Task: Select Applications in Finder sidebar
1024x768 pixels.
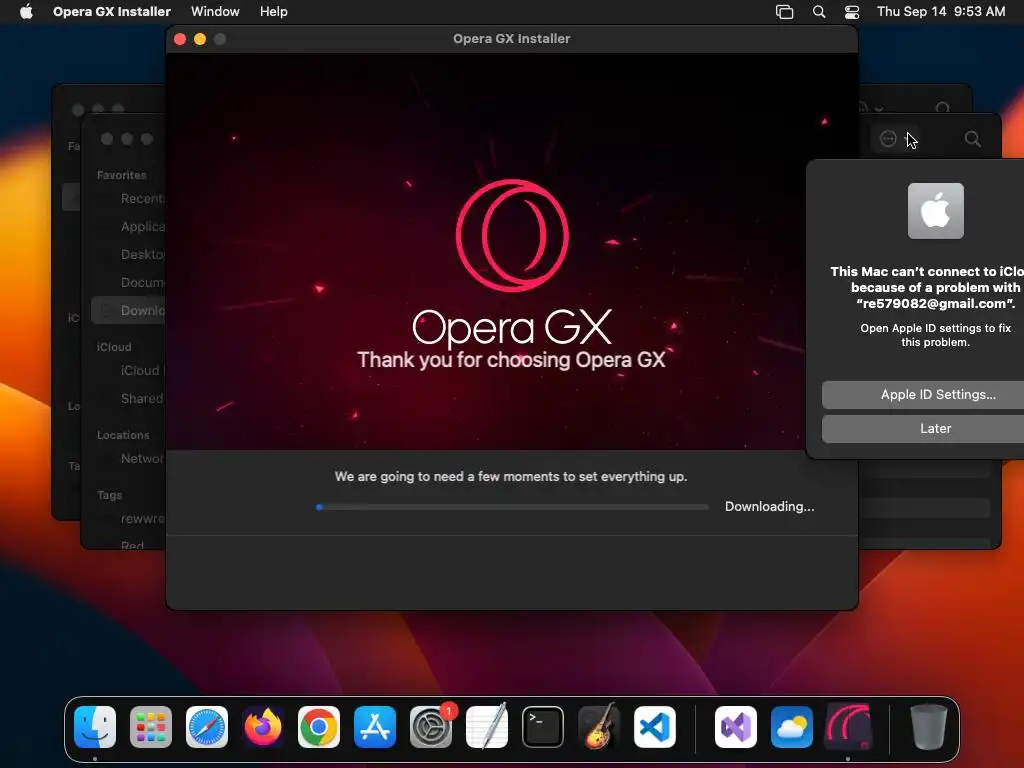Action: click(x=142, y=227)
